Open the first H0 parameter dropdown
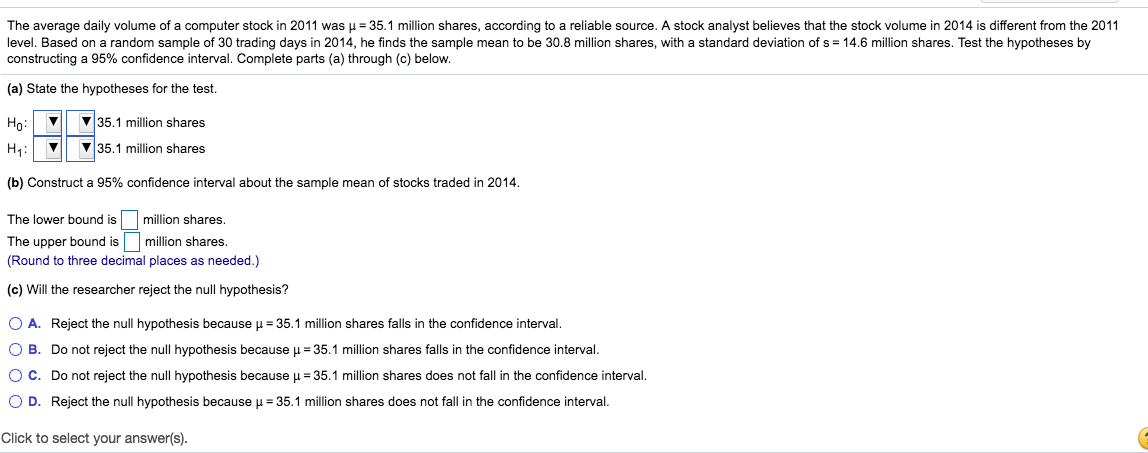 (x=48, y=123)
